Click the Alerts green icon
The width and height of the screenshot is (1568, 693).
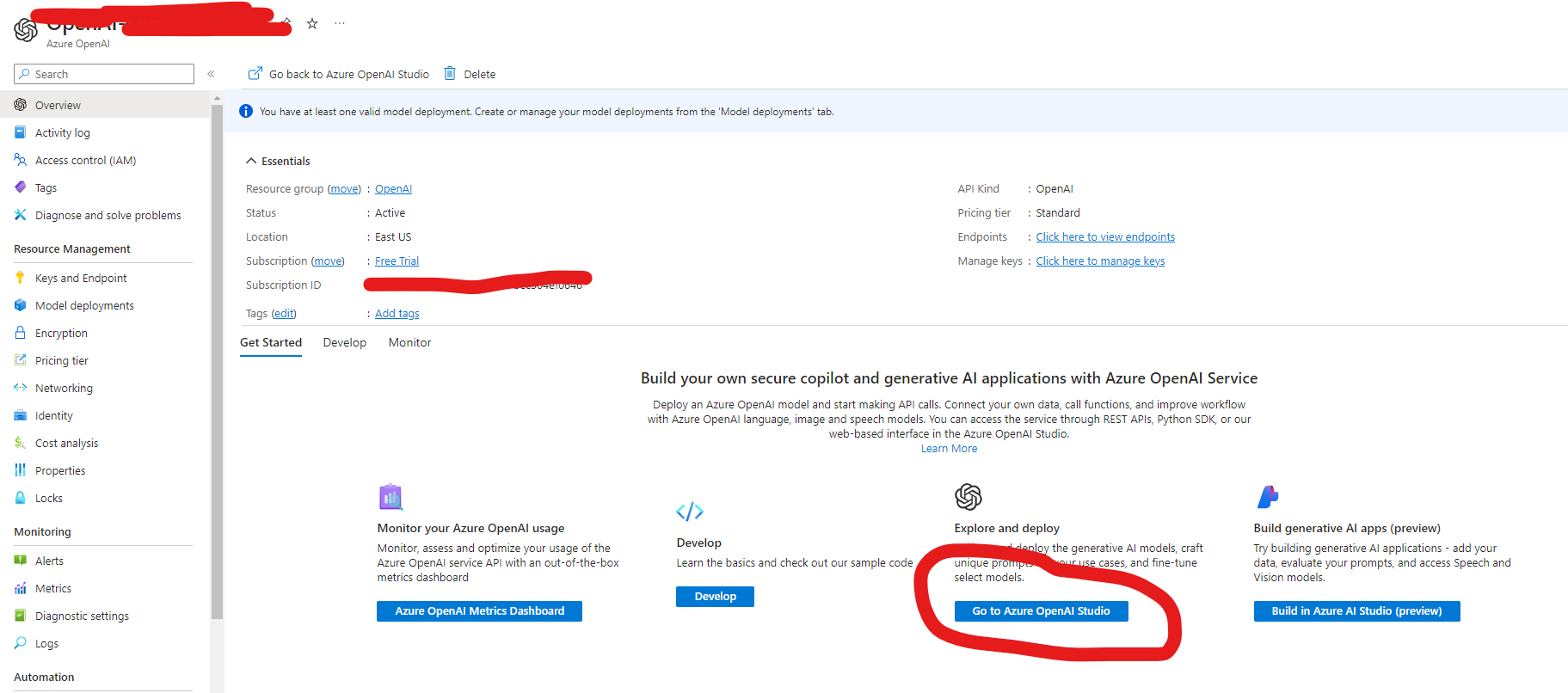20,561
